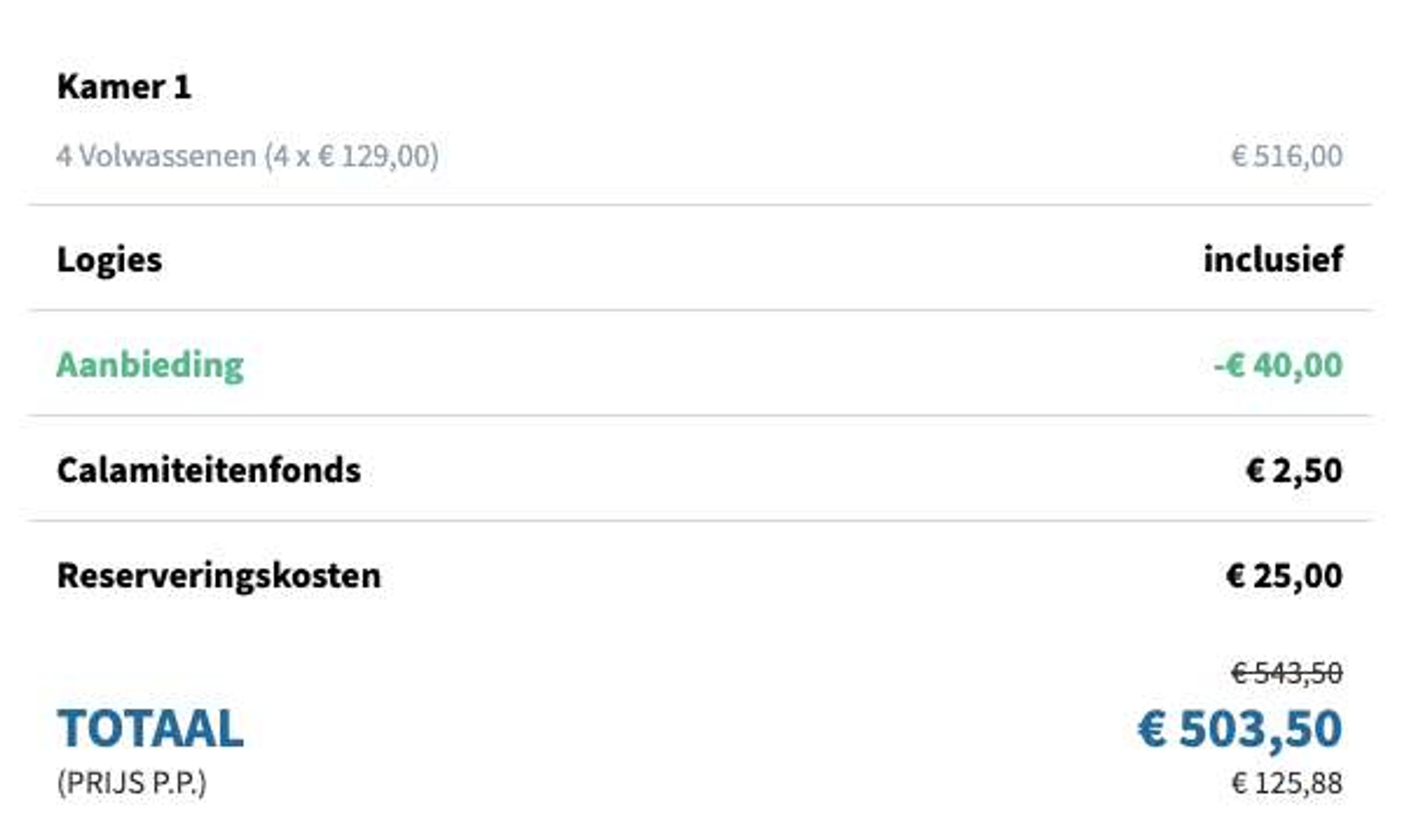Click the € 125,88 per person price
Image resolution: width=1418 pixels, height=840 pixels.
click(x=1287, y=784)
